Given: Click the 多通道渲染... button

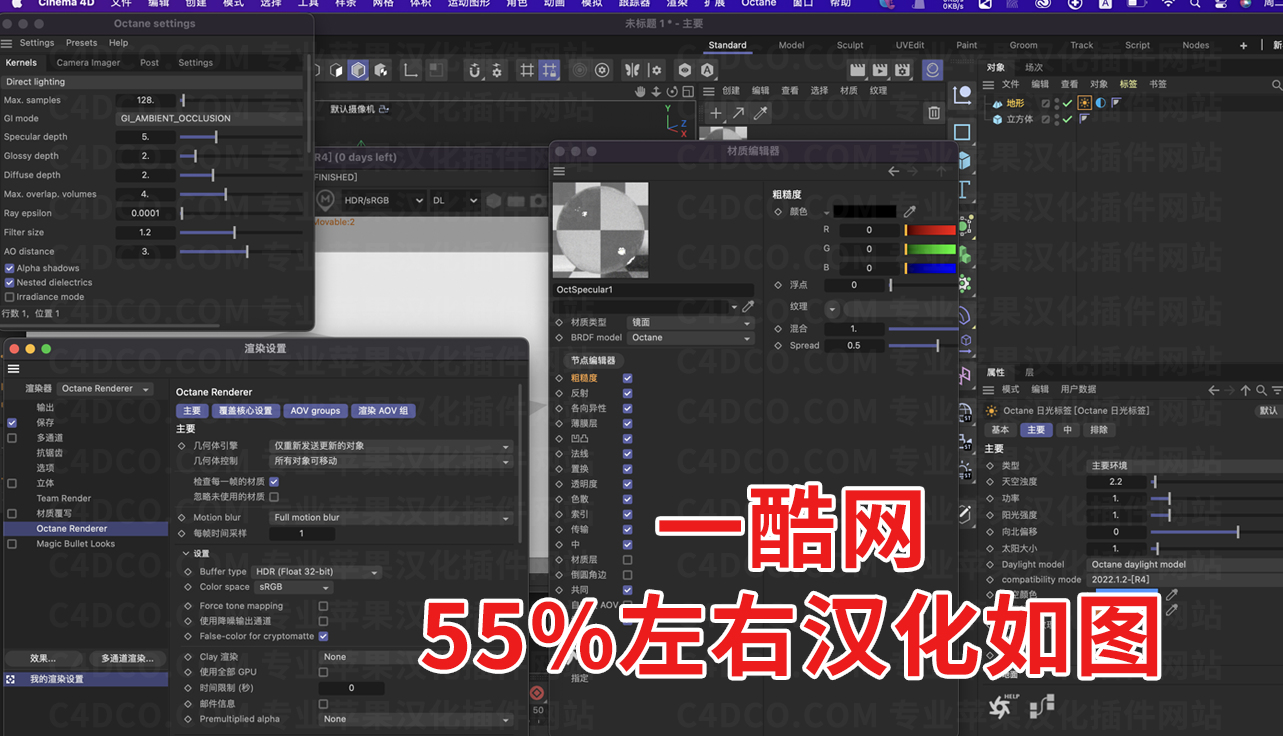Looking at the screenshot, I should pyautogui.click(x=127, y=659).
